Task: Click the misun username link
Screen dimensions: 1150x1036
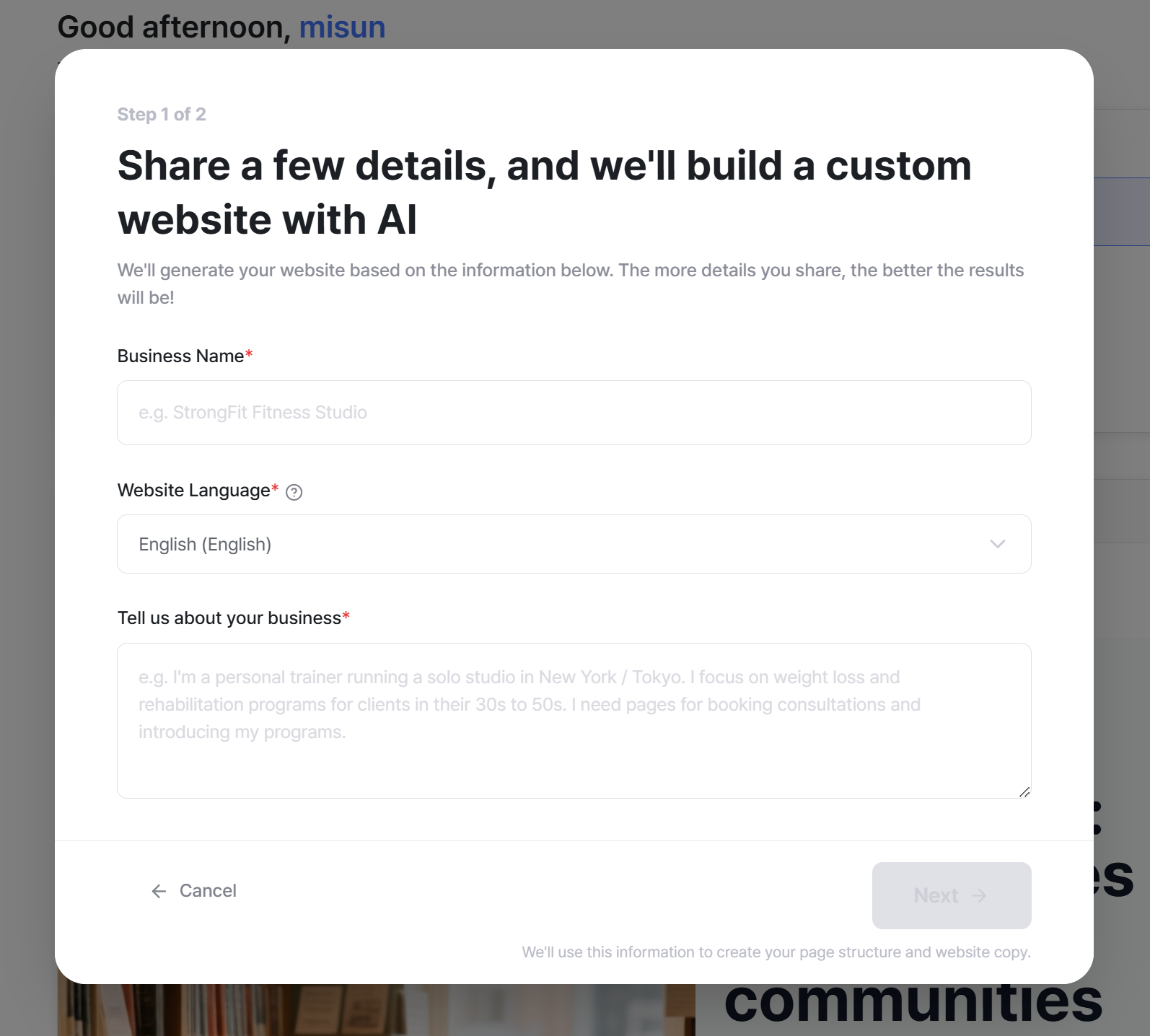Action: pos(342,27)
